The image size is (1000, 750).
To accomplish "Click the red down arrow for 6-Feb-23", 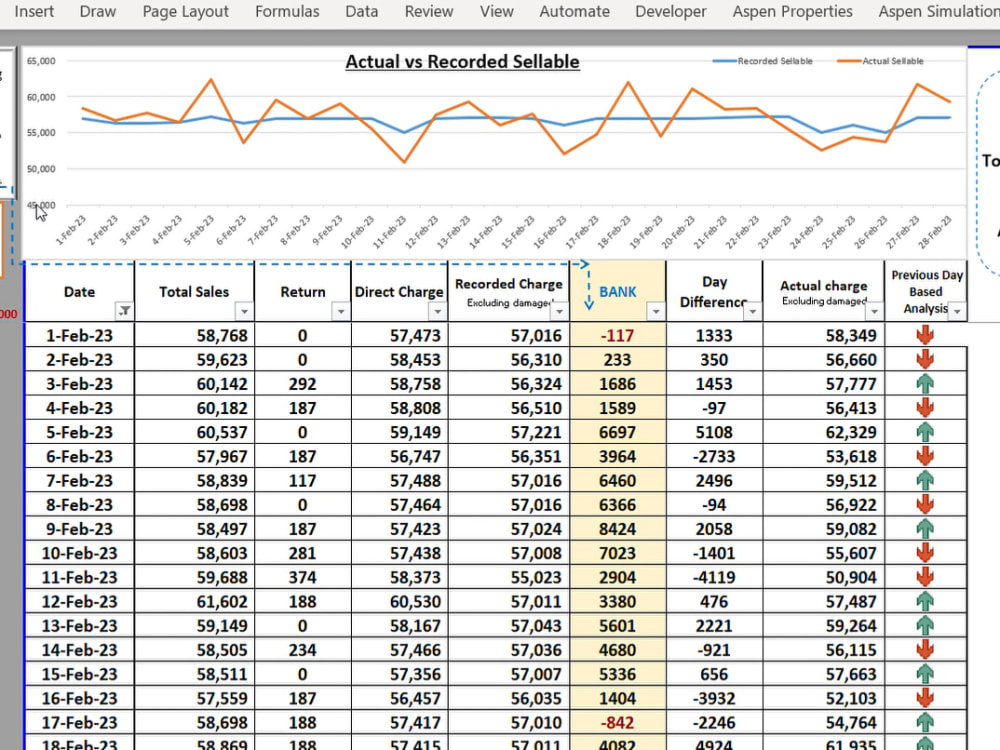I will pyautogui.click(x=924, y=456).
